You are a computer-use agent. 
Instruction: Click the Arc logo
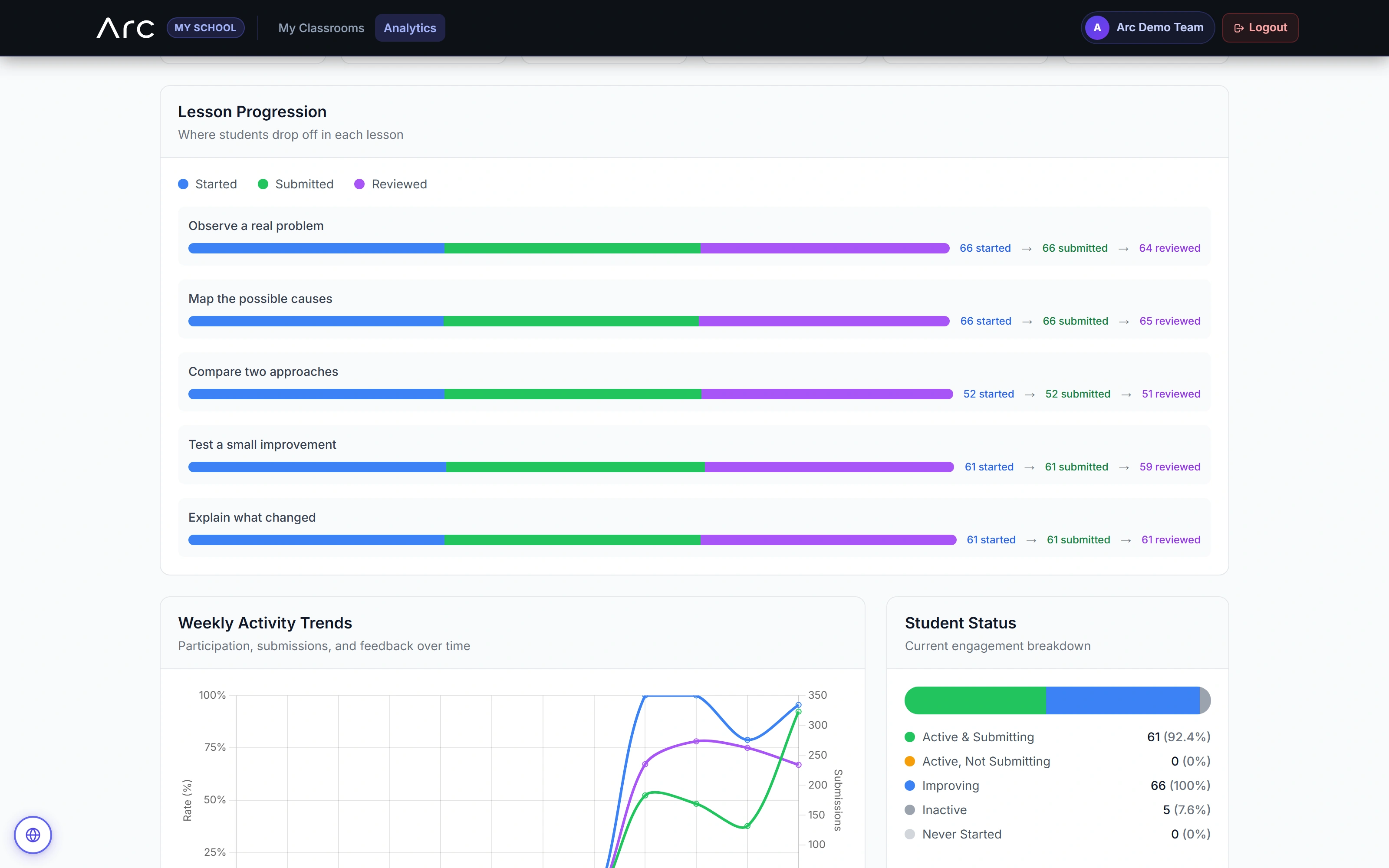tap(125, 27)
